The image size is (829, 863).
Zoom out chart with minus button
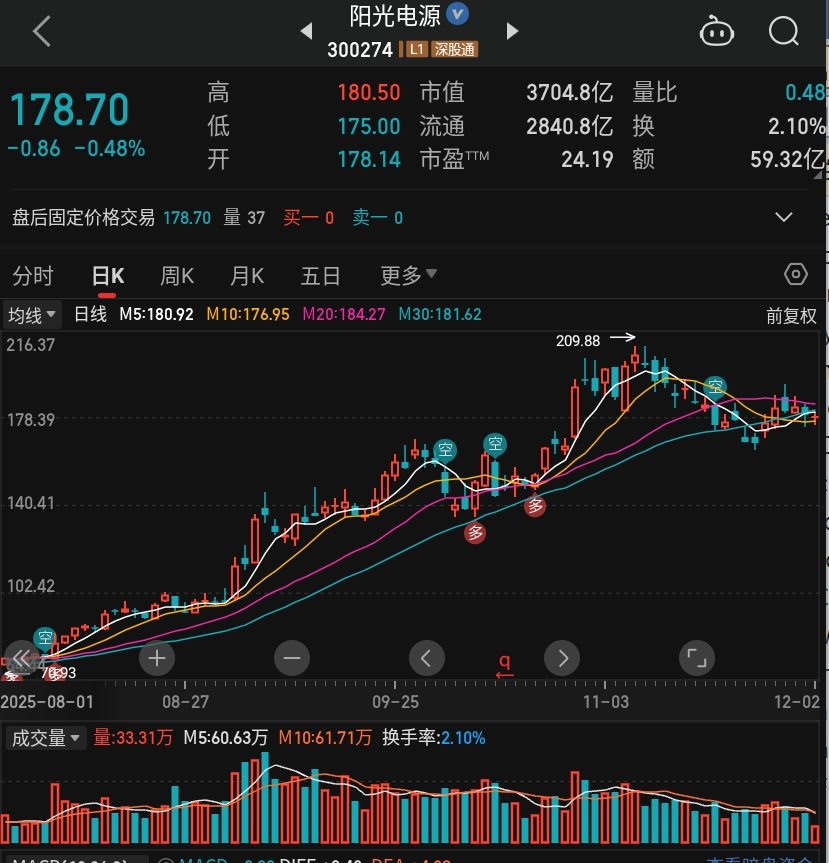tap(292, 658)
